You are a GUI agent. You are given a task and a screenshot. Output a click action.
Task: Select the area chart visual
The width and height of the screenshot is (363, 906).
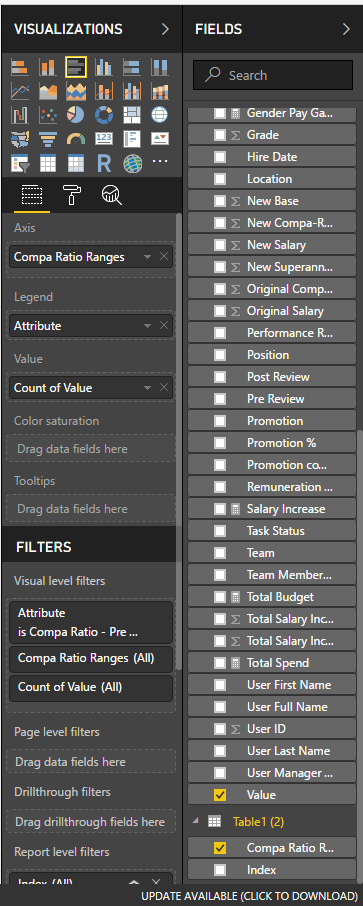(48, 91)
